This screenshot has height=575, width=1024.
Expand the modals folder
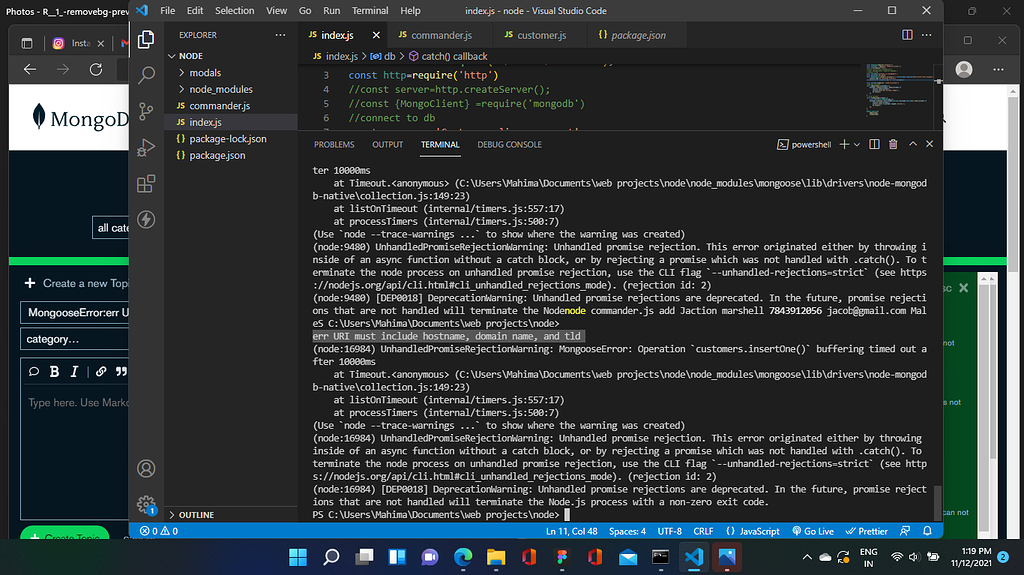[x=205, y=73]
